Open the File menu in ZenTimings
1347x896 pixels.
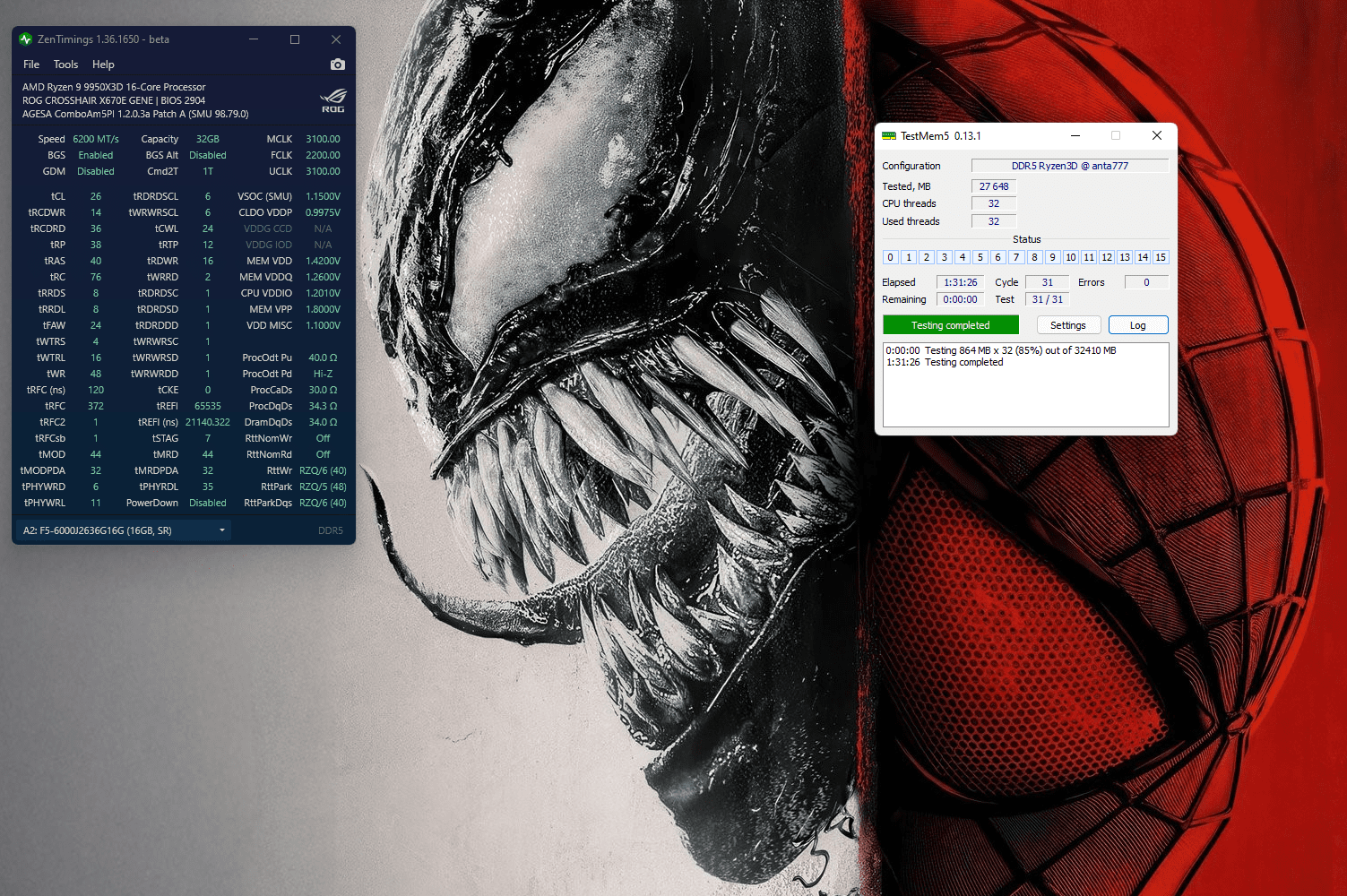(x=31, y=65)
